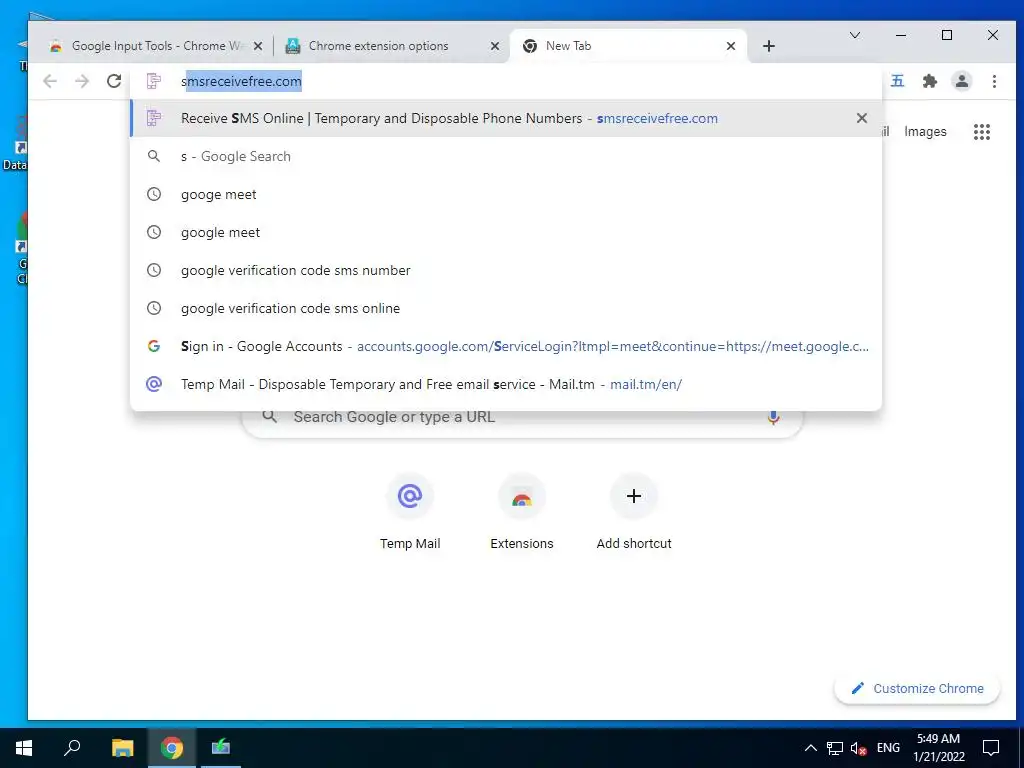Open the Windows Start menu
1024x768 pixels.
point(24,748)
